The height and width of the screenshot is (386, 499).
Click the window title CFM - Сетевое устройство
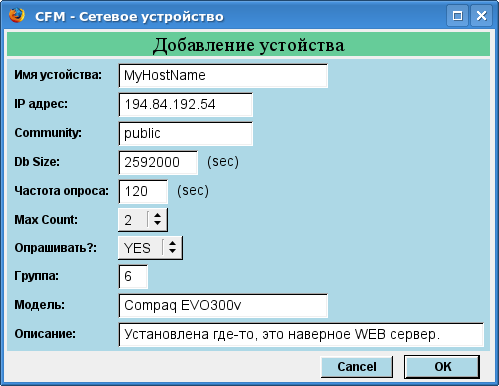click(x=129, y=16)
